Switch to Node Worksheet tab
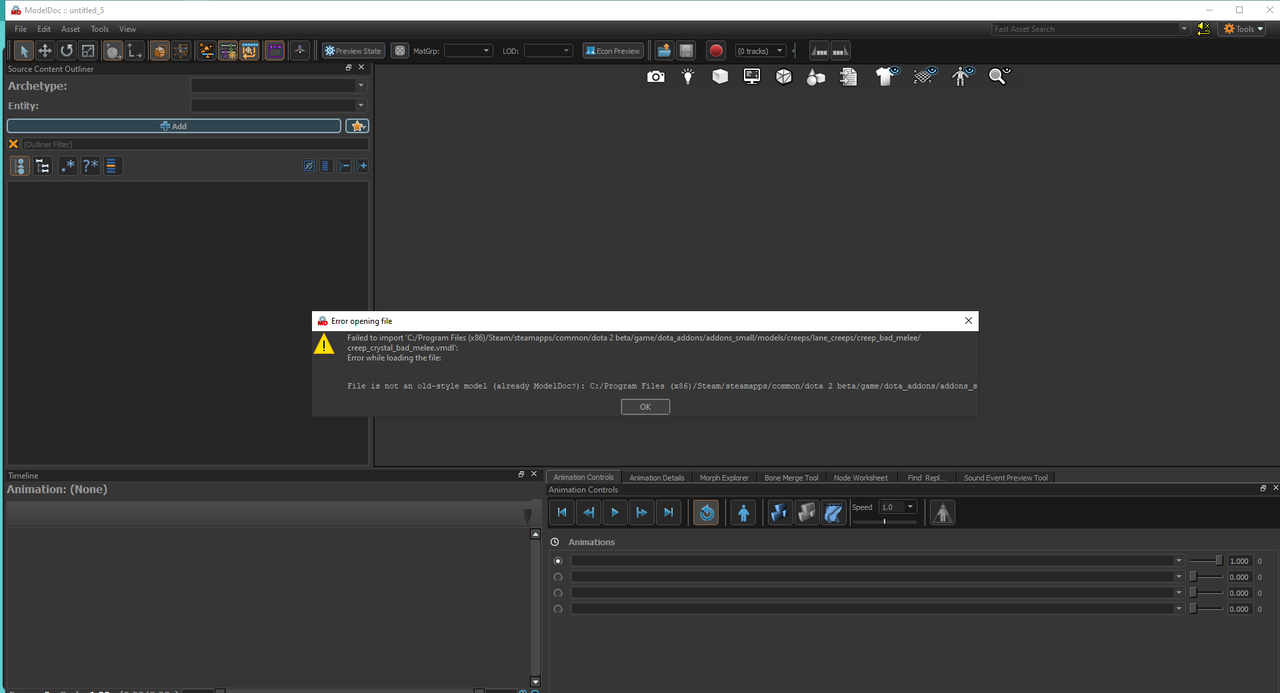Image resolution: width=1280 pixels, height=693 pixels. (861, 478)
